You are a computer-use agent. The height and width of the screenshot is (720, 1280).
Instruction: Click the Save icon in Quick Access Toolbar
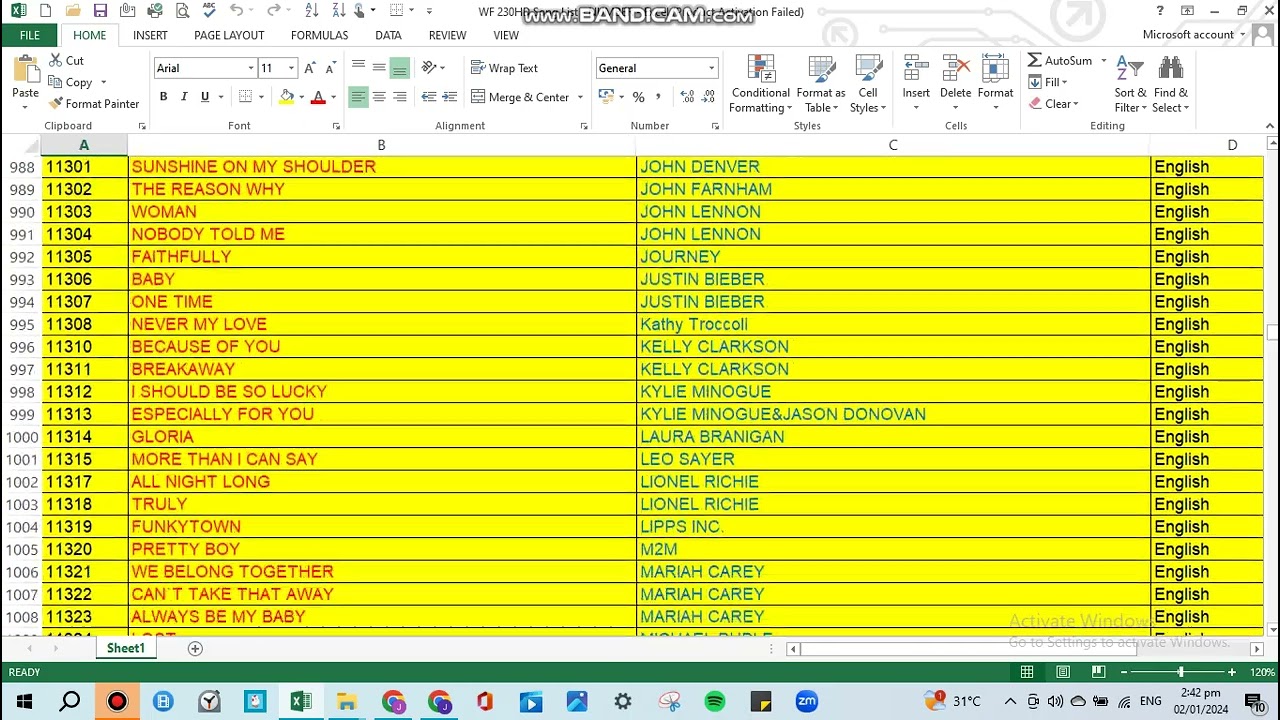pos(100,11)
